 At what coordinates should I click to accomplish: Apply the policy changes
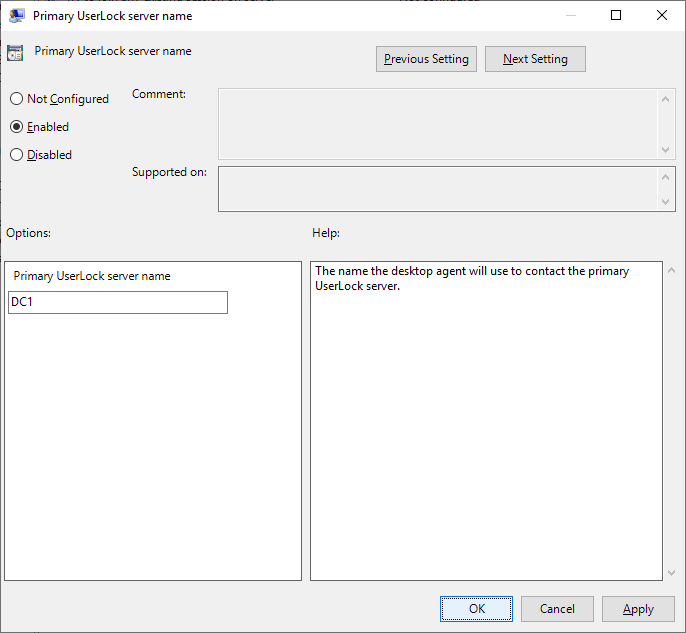638,609
